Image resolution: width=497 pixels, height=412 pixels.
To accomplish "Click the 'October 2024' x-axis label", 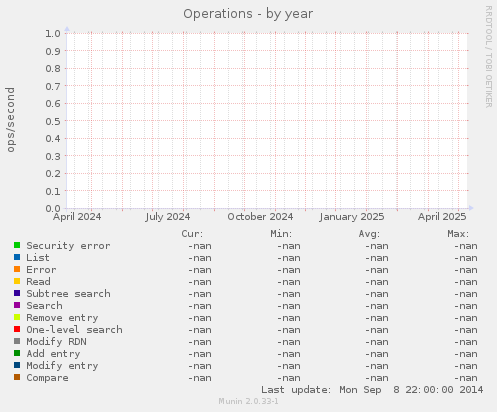I will pyautogui.click(x=260, y=217).
